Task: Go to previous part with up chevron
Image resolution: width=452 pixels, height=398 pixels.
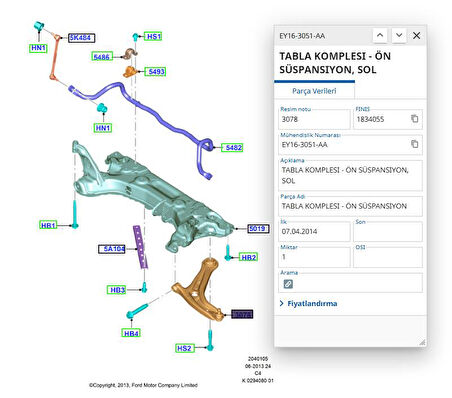Action: [380, 35]
